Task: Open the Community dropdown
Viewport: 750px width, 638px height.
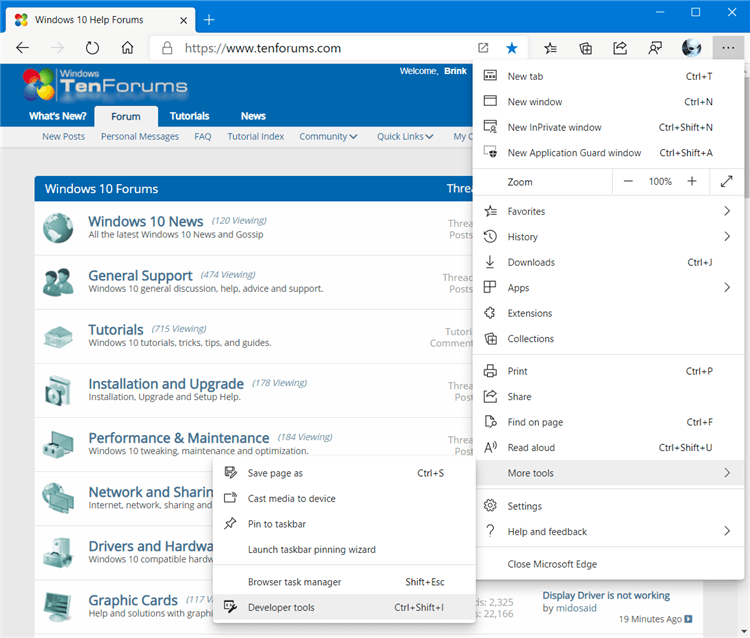Action: tap(328, 136)
